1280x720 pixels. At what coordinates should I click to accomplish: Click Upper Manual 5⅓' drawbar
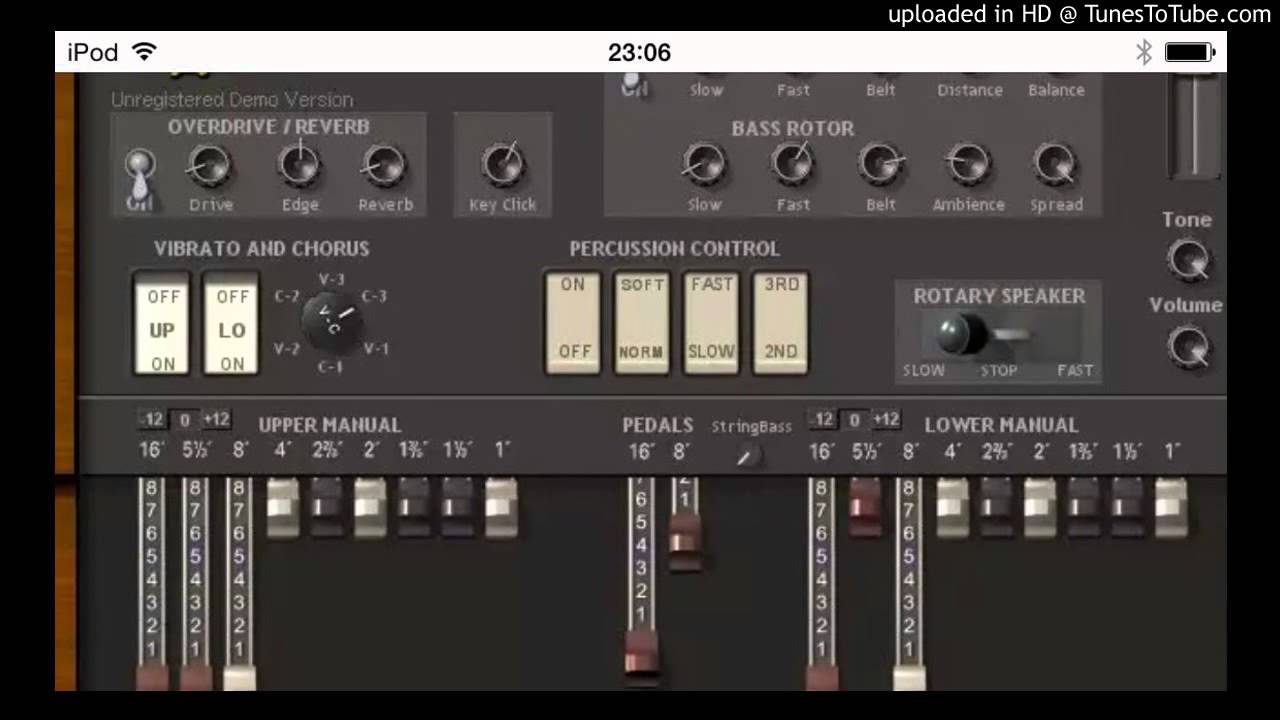coord(195,584)
